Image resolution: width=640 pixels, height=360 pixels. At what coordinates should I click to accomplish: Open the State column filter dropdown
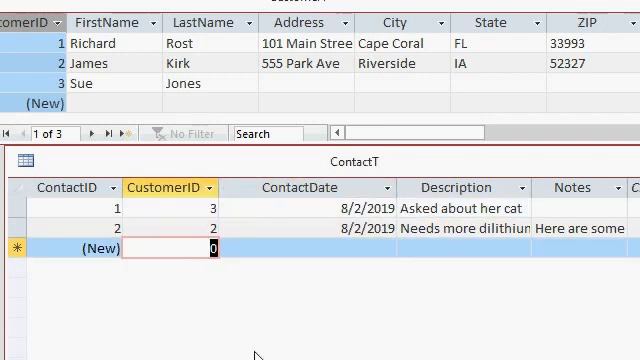tap(538, 23)
